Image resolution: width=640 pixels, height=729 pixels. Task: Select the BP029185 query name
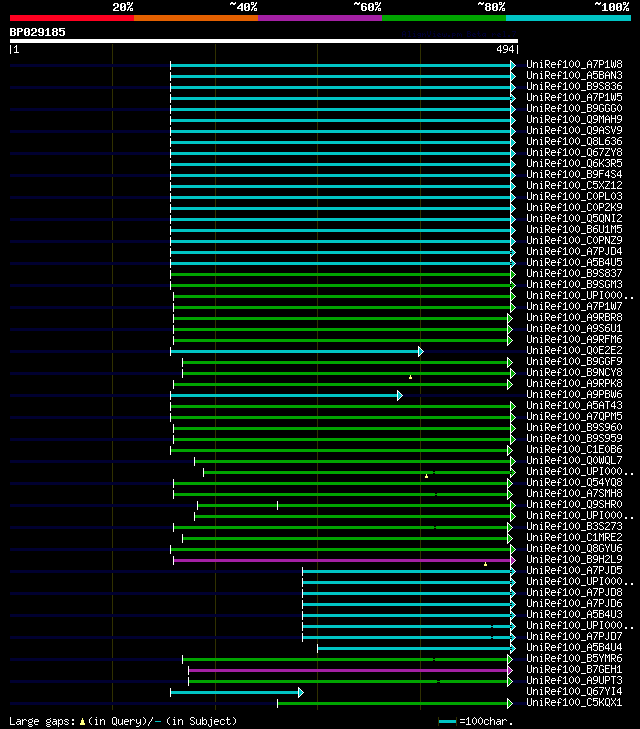(38, 32)
